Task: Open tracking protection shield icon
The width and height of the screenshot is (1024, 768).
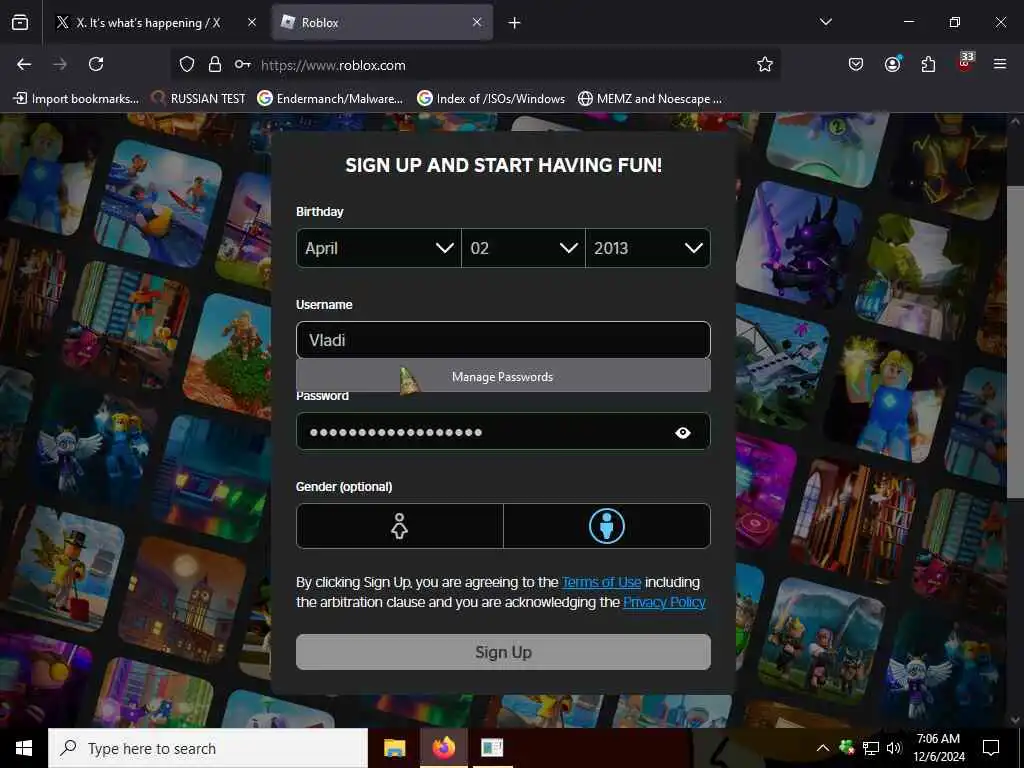Action: tap(187, 64)
